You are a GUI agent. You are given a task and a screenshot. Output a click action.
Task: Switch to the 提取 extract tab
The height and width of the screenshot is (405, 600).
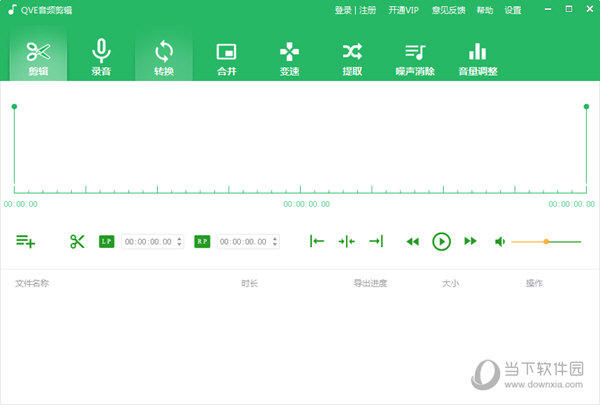point(352,57)
